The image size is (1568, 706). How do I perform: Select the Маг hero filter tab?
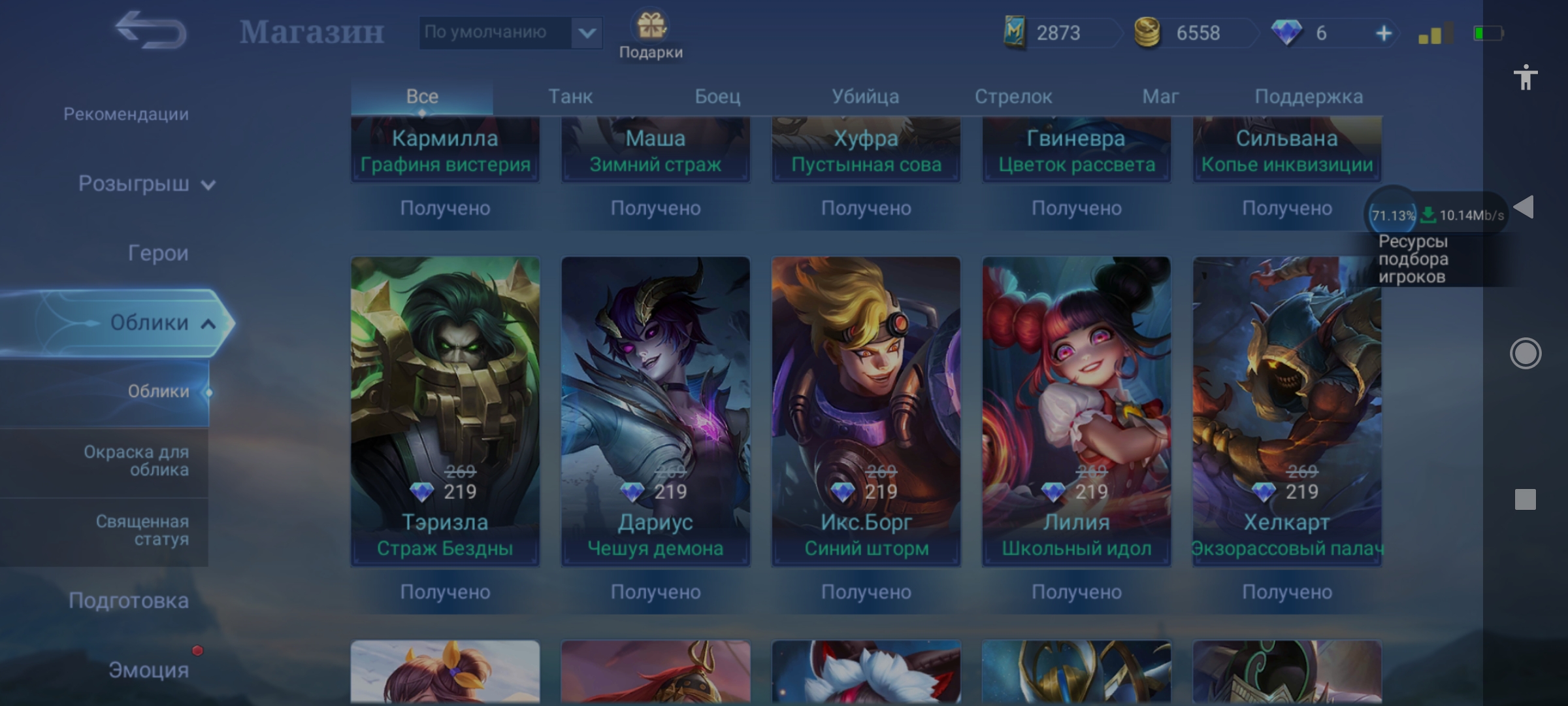tap(1160, 97)
